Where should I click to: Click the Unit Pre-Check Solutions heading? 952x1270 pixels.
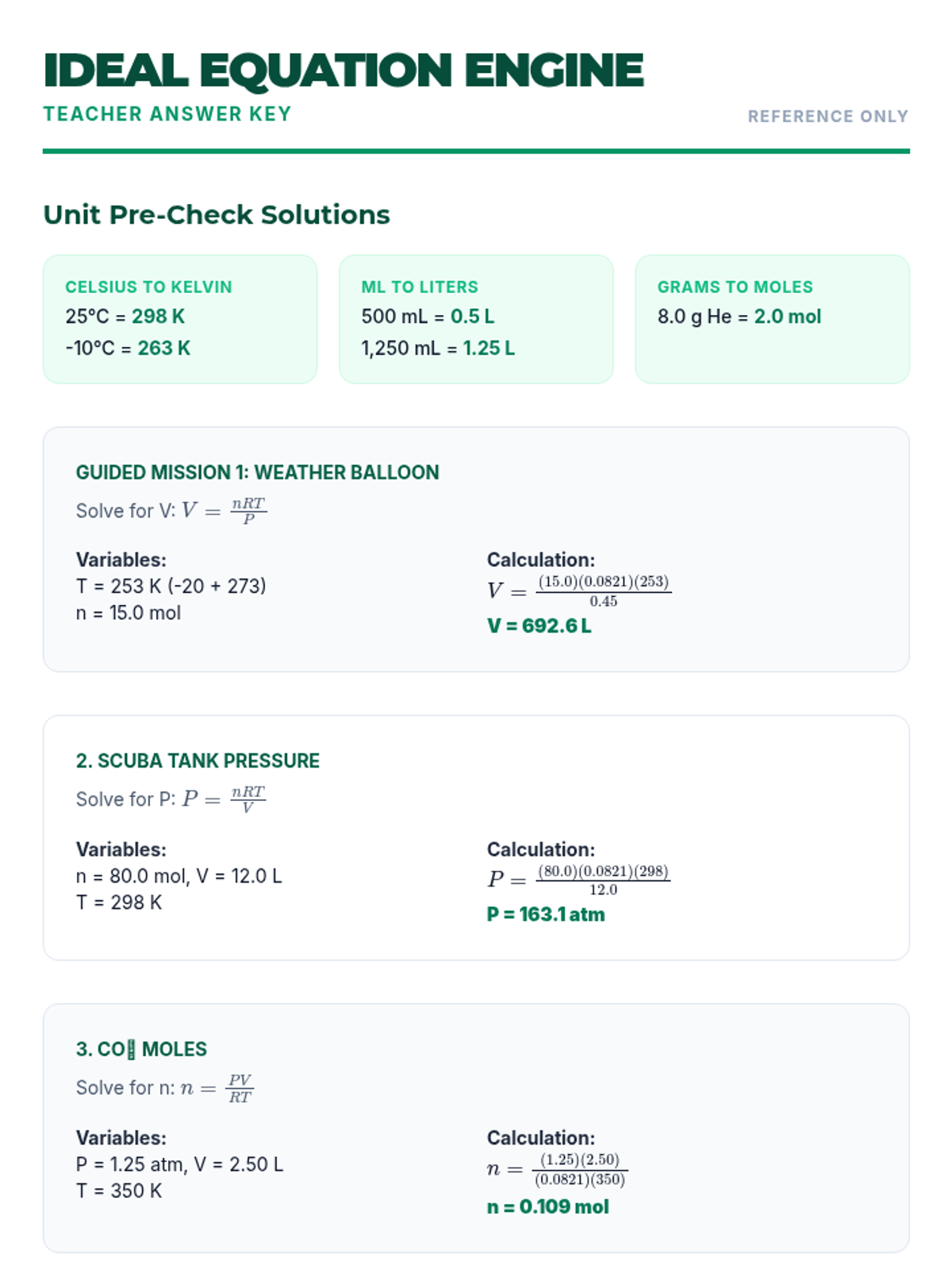tap(217, 215)
